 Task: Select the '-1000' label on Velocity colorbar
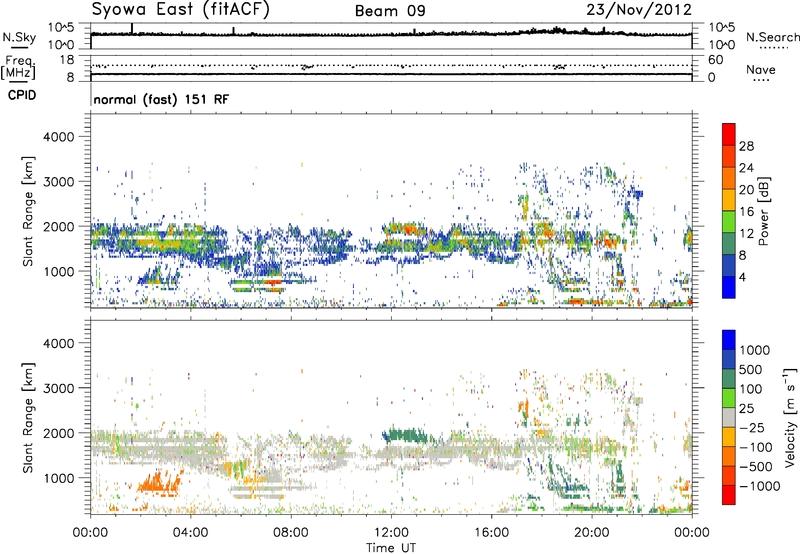tap(760, 486)
